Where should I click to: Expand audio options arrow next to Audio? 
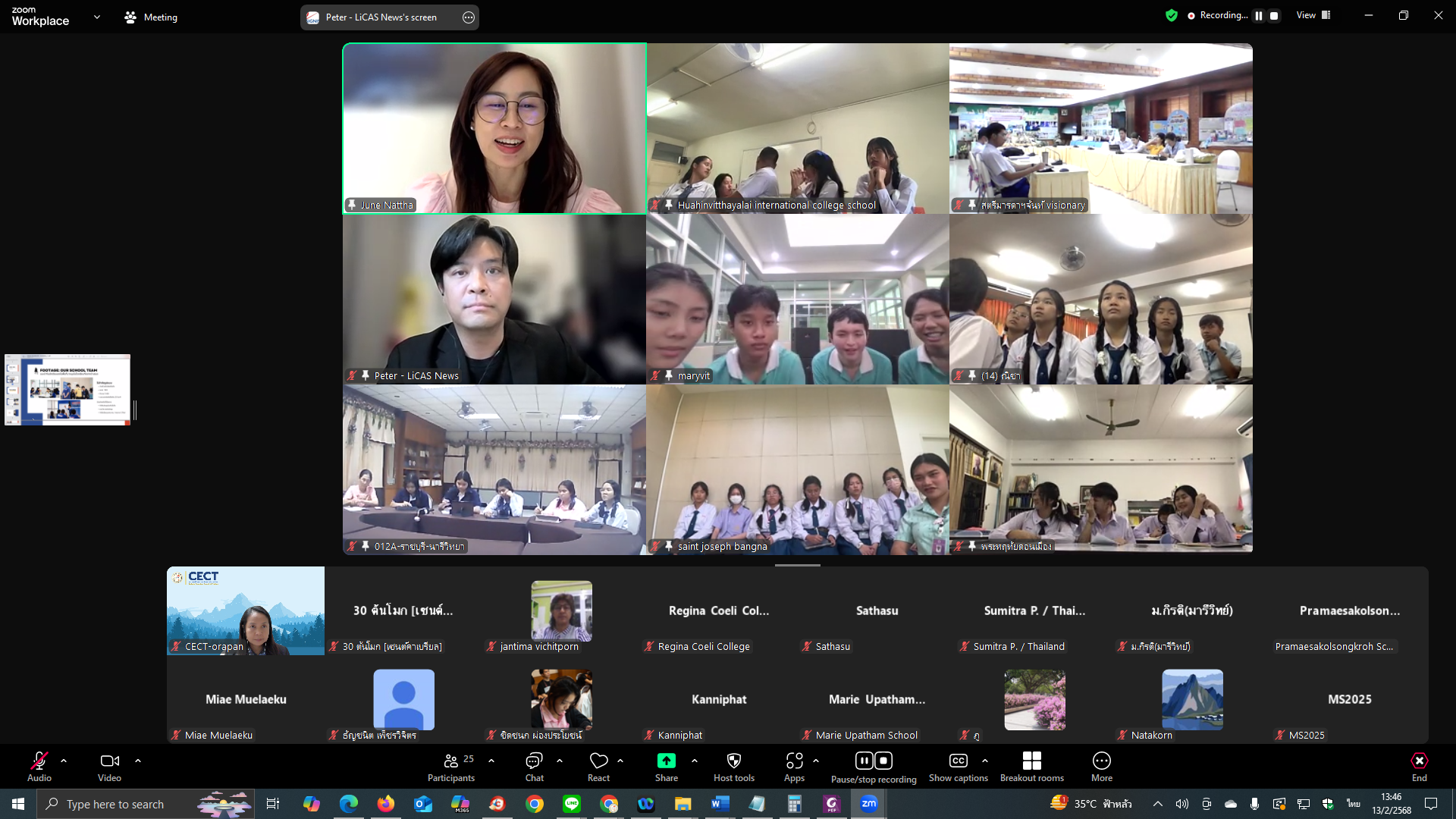64,761
